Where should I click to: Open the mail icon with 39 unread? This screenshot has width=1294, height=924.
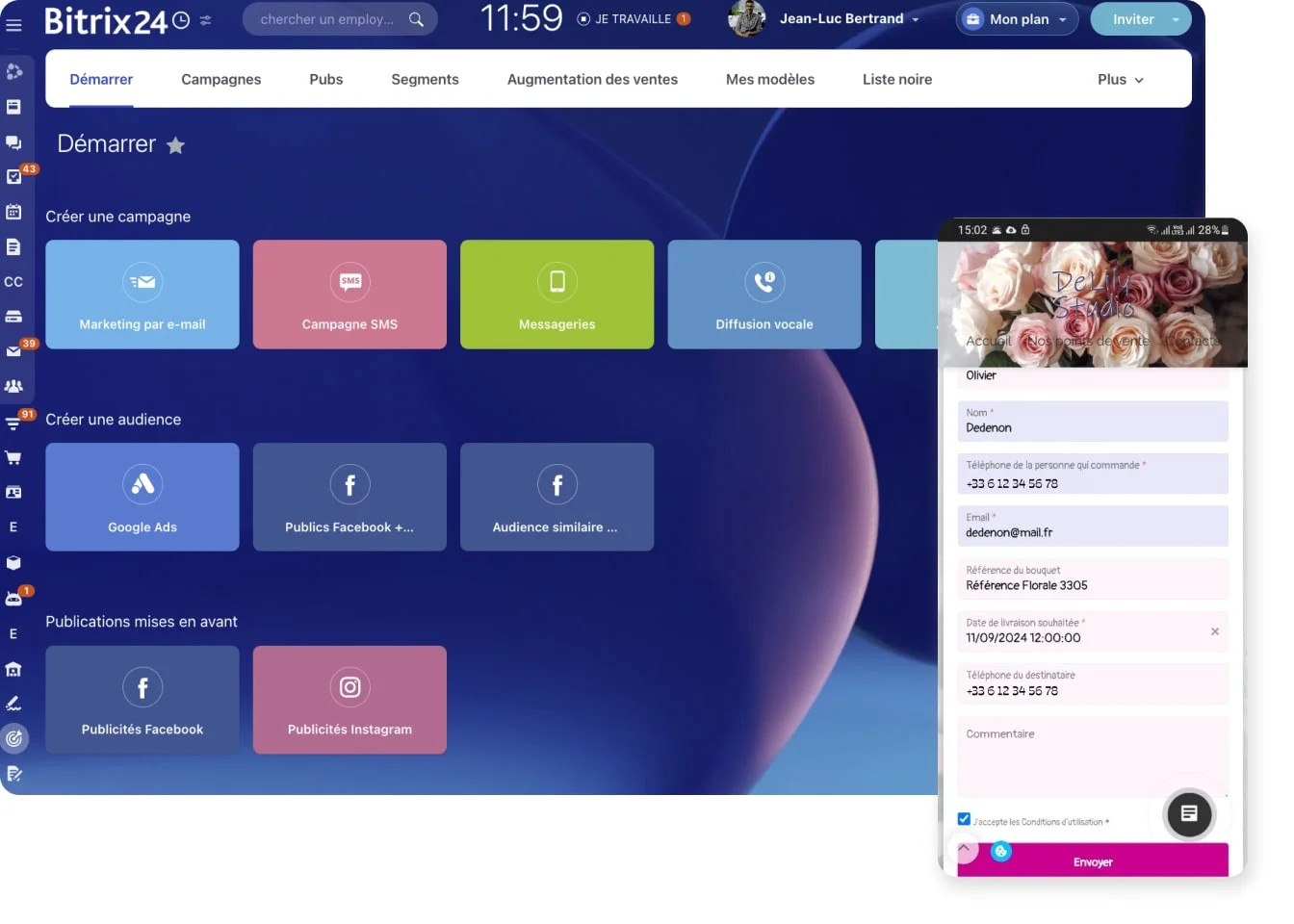[13, 351]
